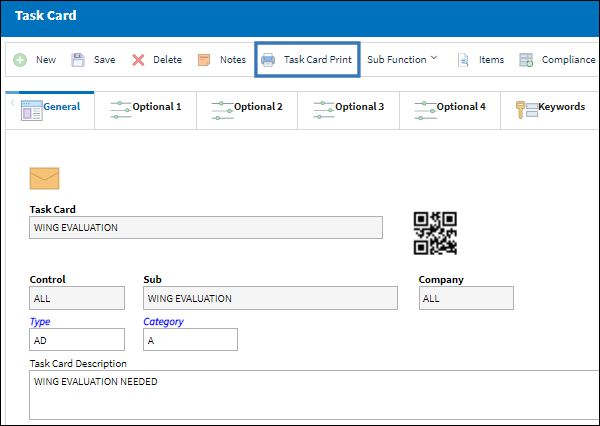Select the General tab label
The height and width of the screenshot is (426, 600).
pyautogui.click(x=62, y=106)
